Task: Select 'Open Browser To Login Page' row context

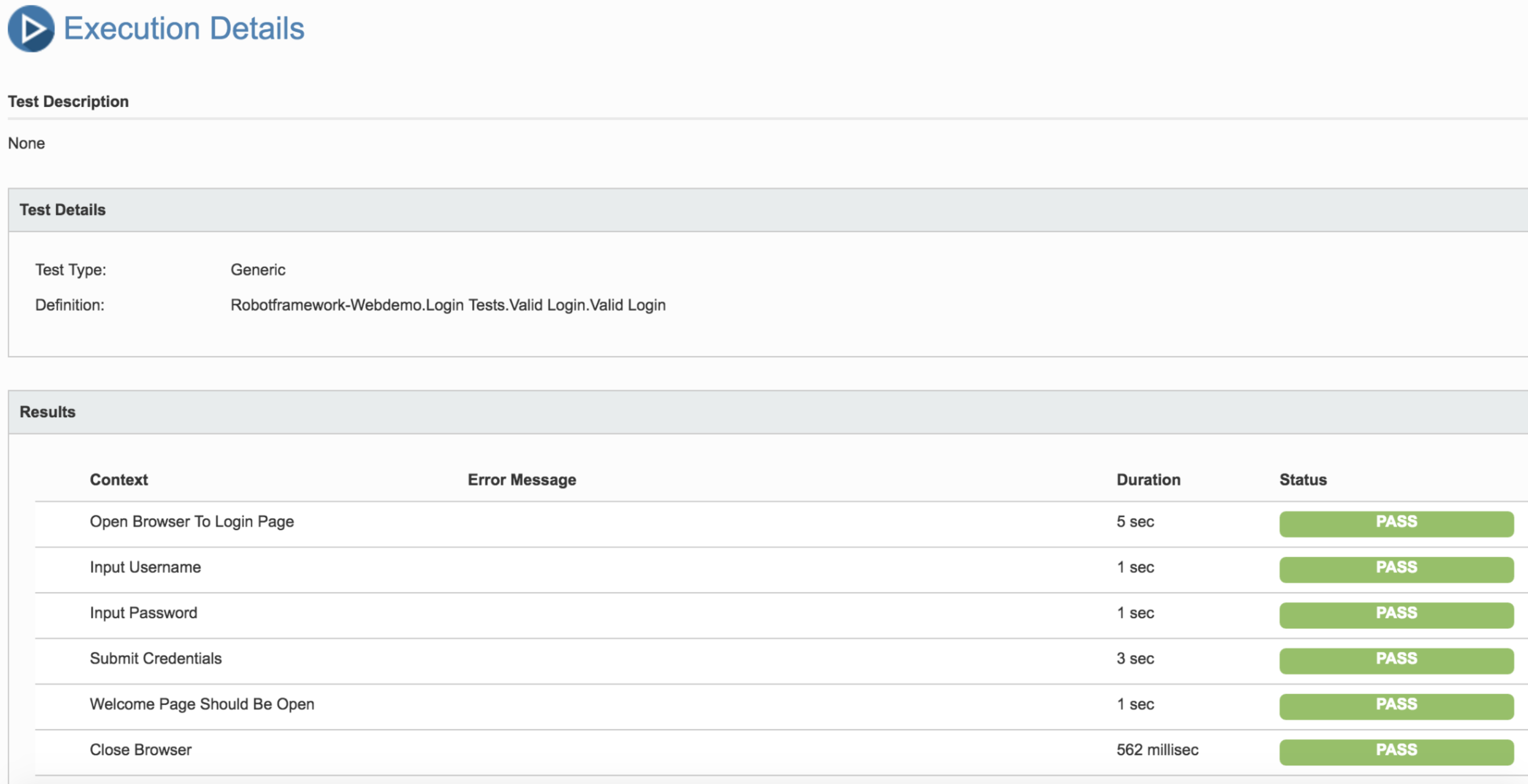Action: (x=191, y=522)
